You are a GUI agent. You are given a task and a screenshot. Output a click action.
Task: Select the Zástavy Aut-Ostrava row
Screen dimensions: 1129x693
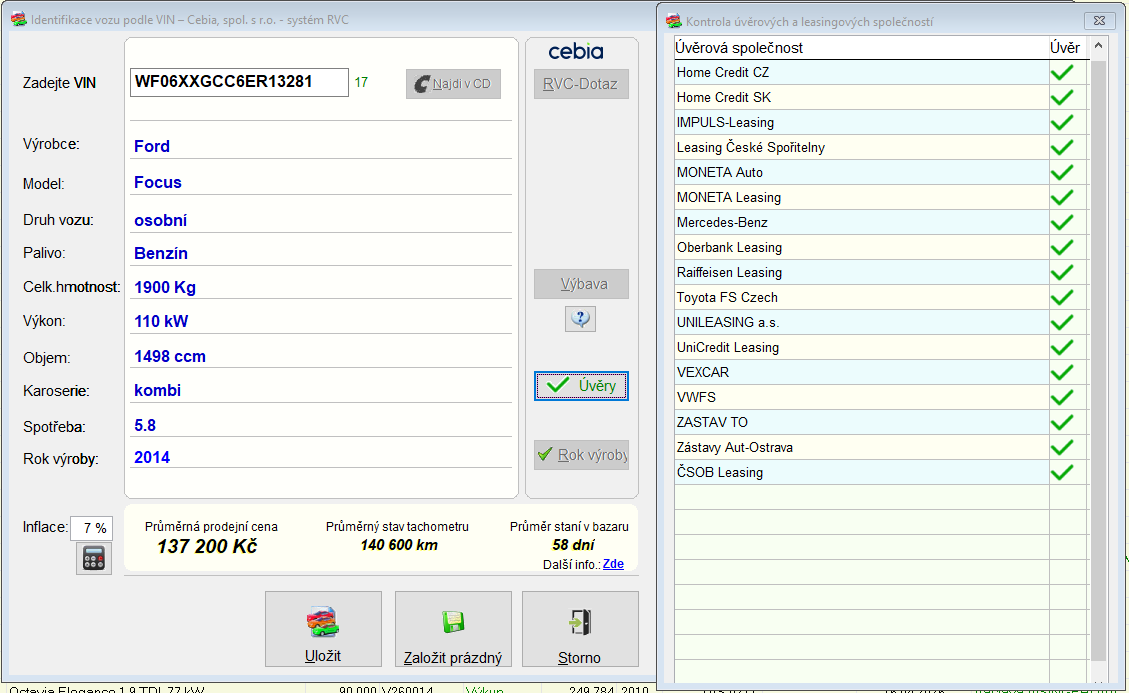pos(881,447)
